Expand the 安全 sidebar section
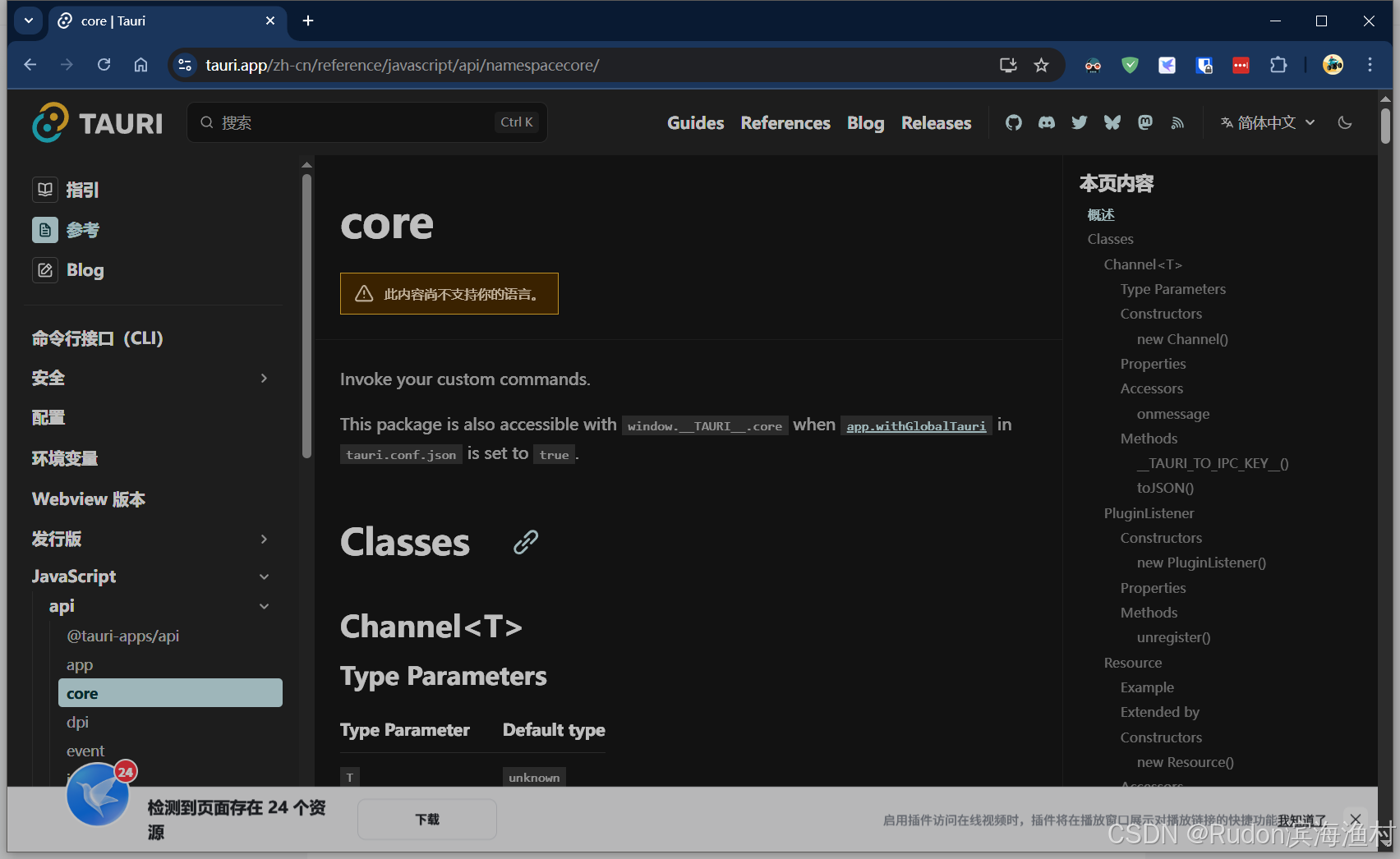The width and height of the screenshot is (1400, 859). (x=264, y=378)
